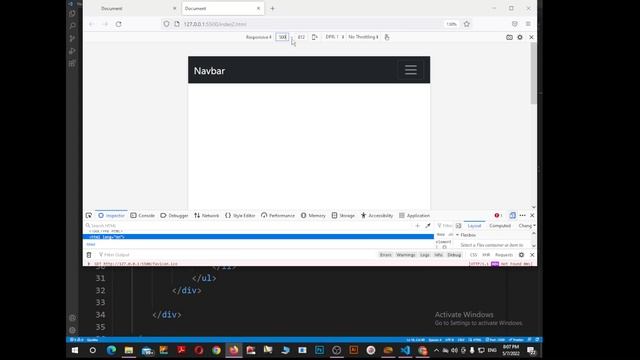Click the viewport height input field
This screenshot has height=360, width=640.
301,37
